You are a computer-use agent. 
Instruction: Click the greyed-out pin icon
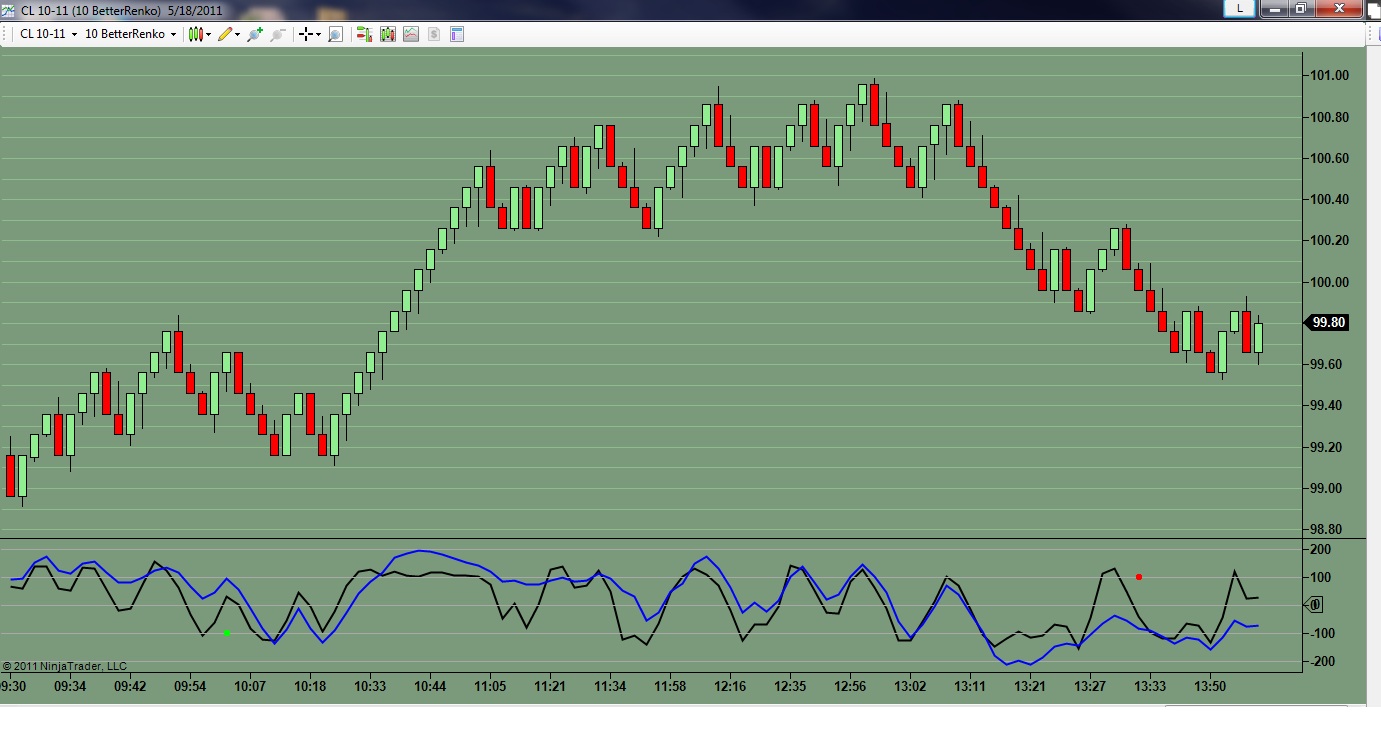[x=279, y=34]
